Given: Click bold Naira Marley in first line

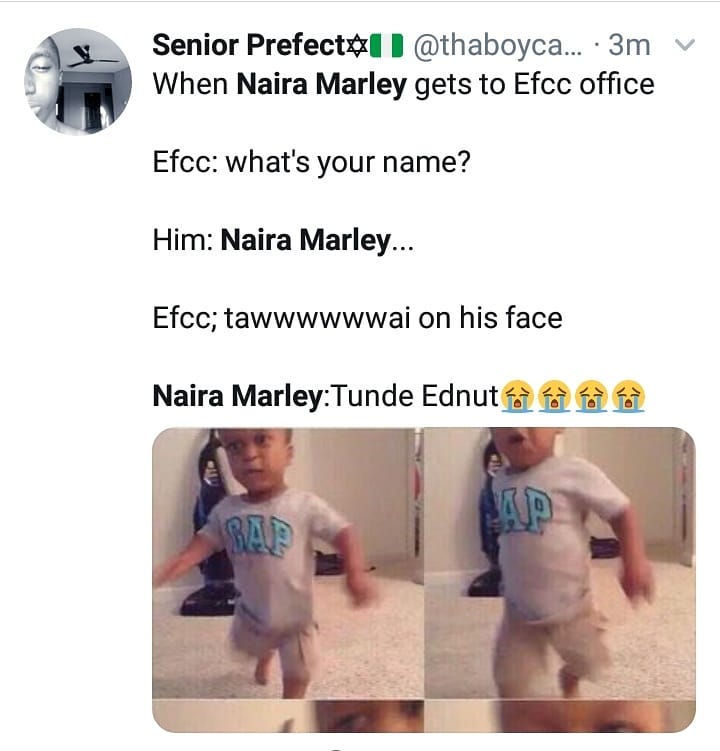Looking at the screenshot, I should 322,85.
